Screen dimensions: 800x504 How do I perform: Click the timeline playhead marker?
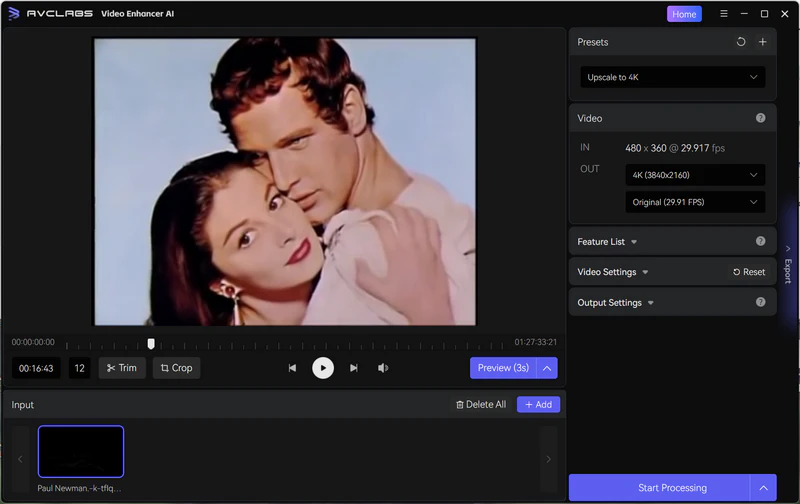tap(151, 343)
